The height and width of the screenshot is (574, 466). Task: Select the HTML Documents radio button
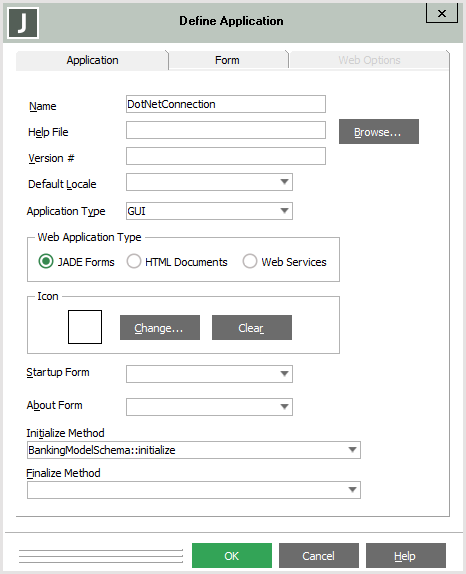pyautogui.click(x=134, y=261)
